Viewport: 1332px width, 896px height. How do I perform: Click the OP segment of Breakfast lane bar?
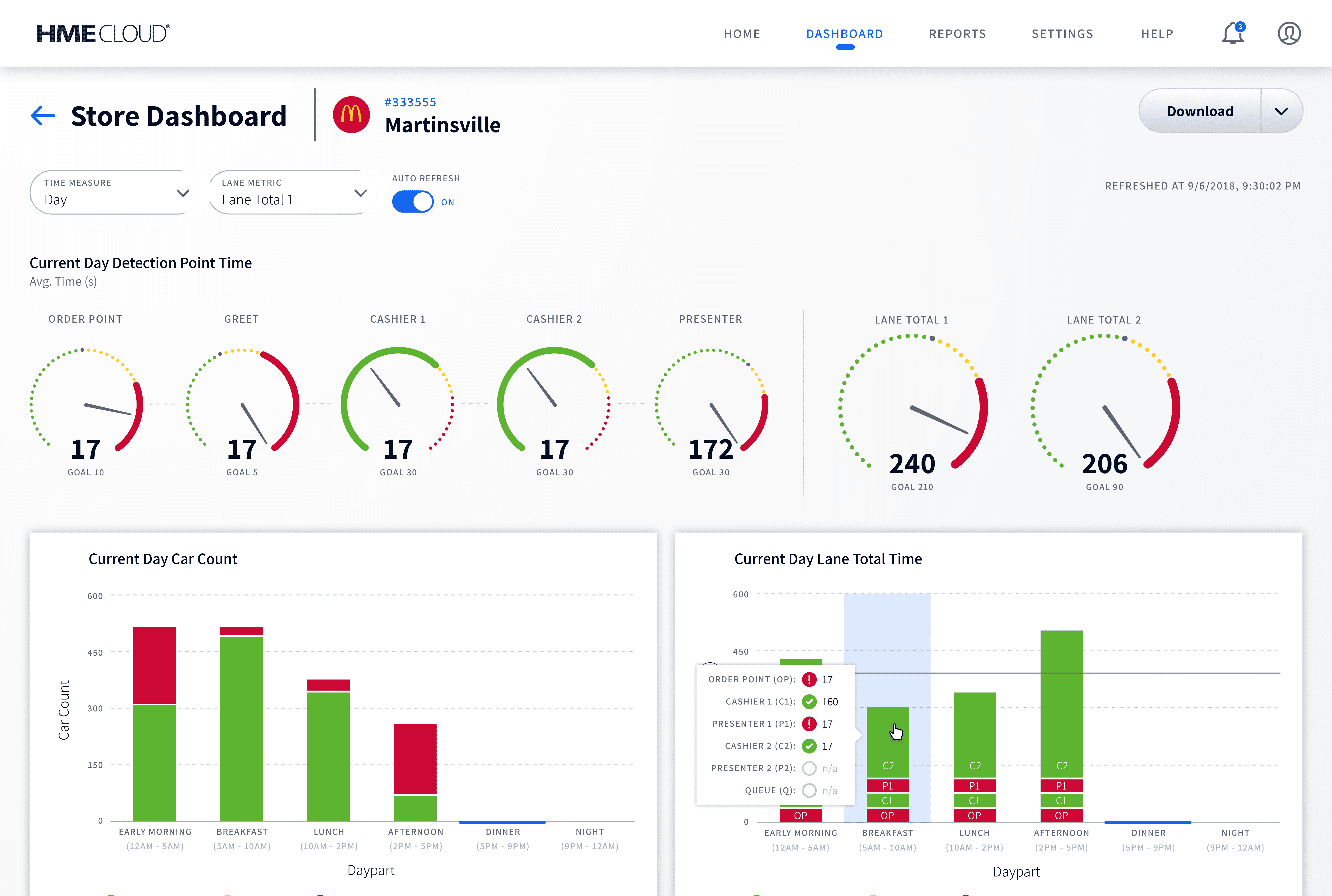[888, 815]
